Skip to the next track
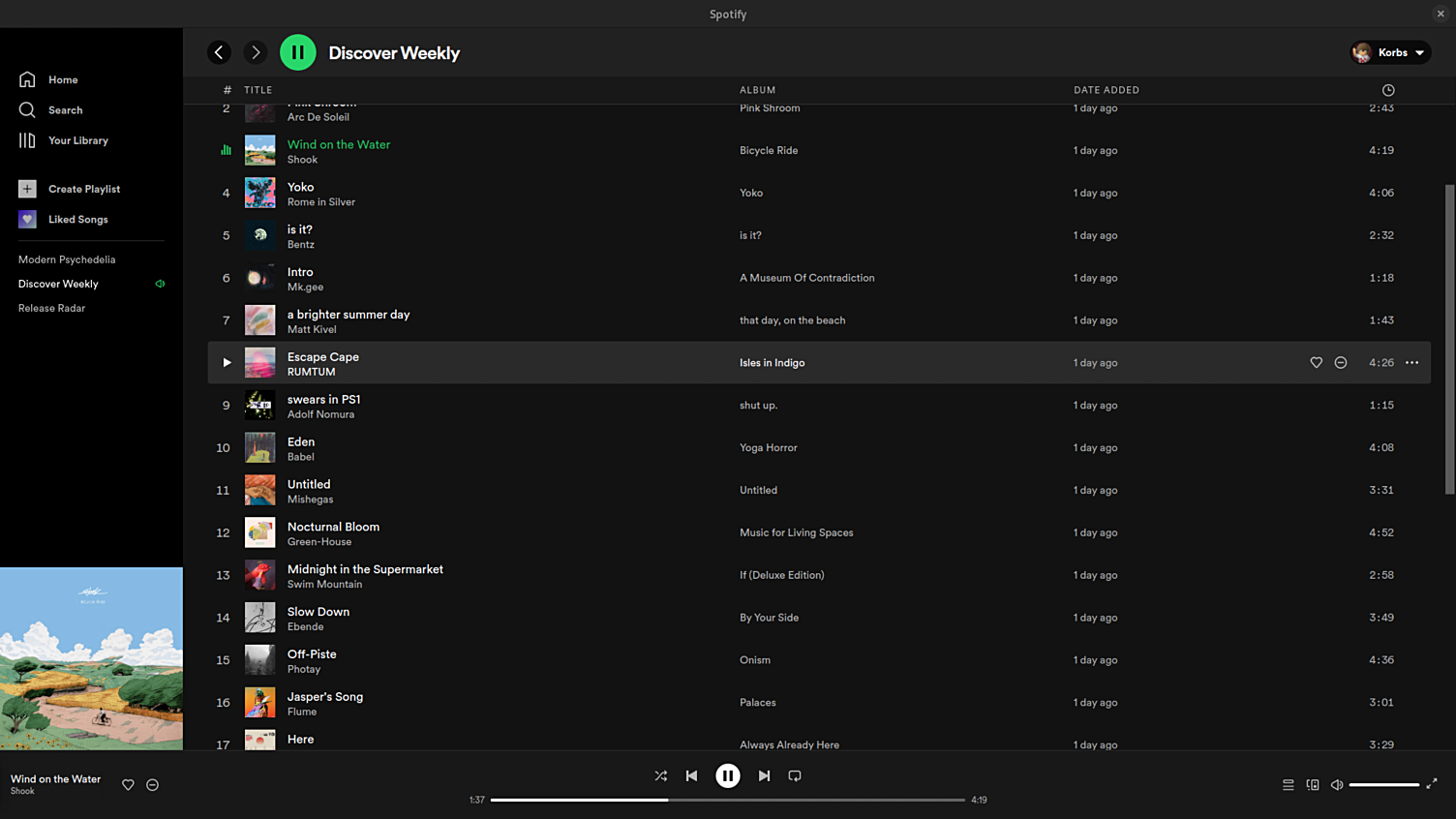1456x819 pixels. pyautogui.click(x=764, y=775)
